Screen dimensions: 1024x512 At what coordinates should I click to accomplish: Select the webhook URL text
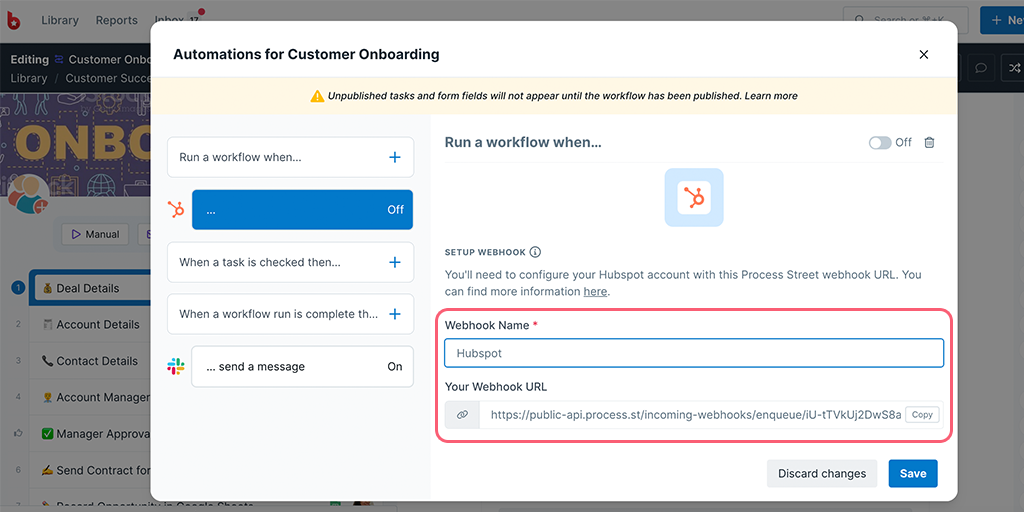pos(696,415)
